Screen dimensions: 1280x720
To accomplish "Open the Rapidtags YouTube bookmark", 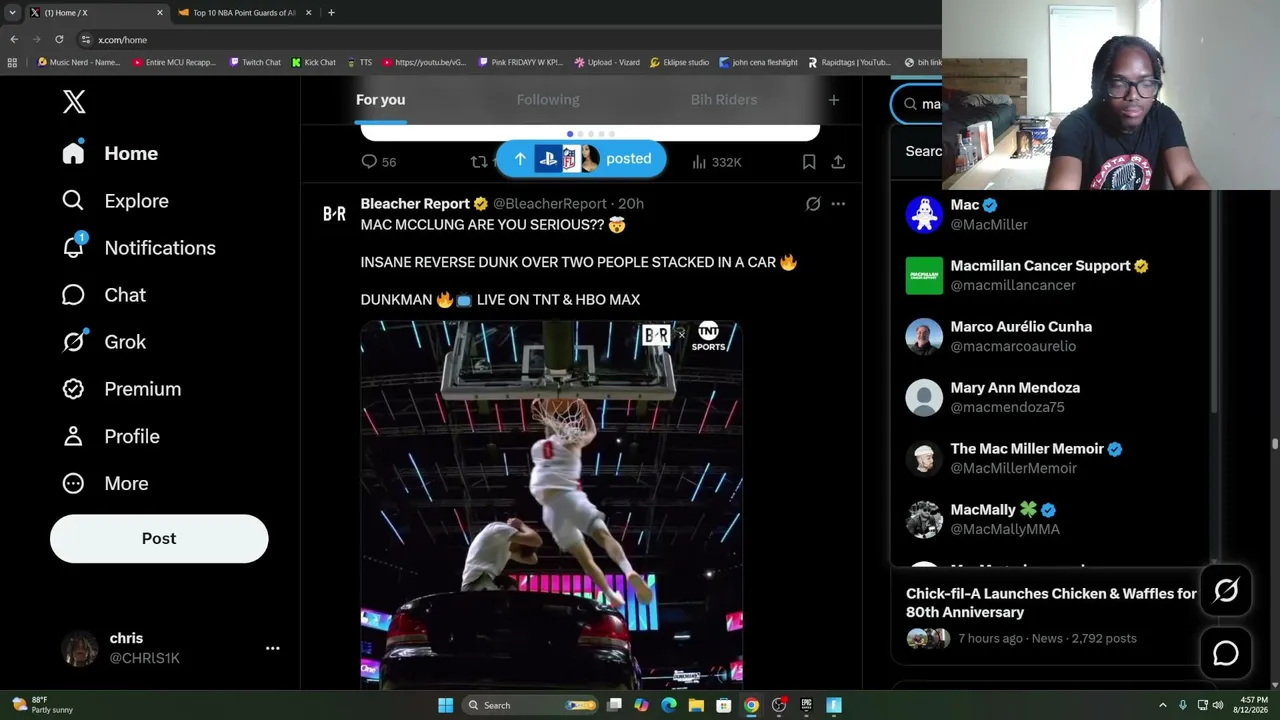I will click(849, 63).
